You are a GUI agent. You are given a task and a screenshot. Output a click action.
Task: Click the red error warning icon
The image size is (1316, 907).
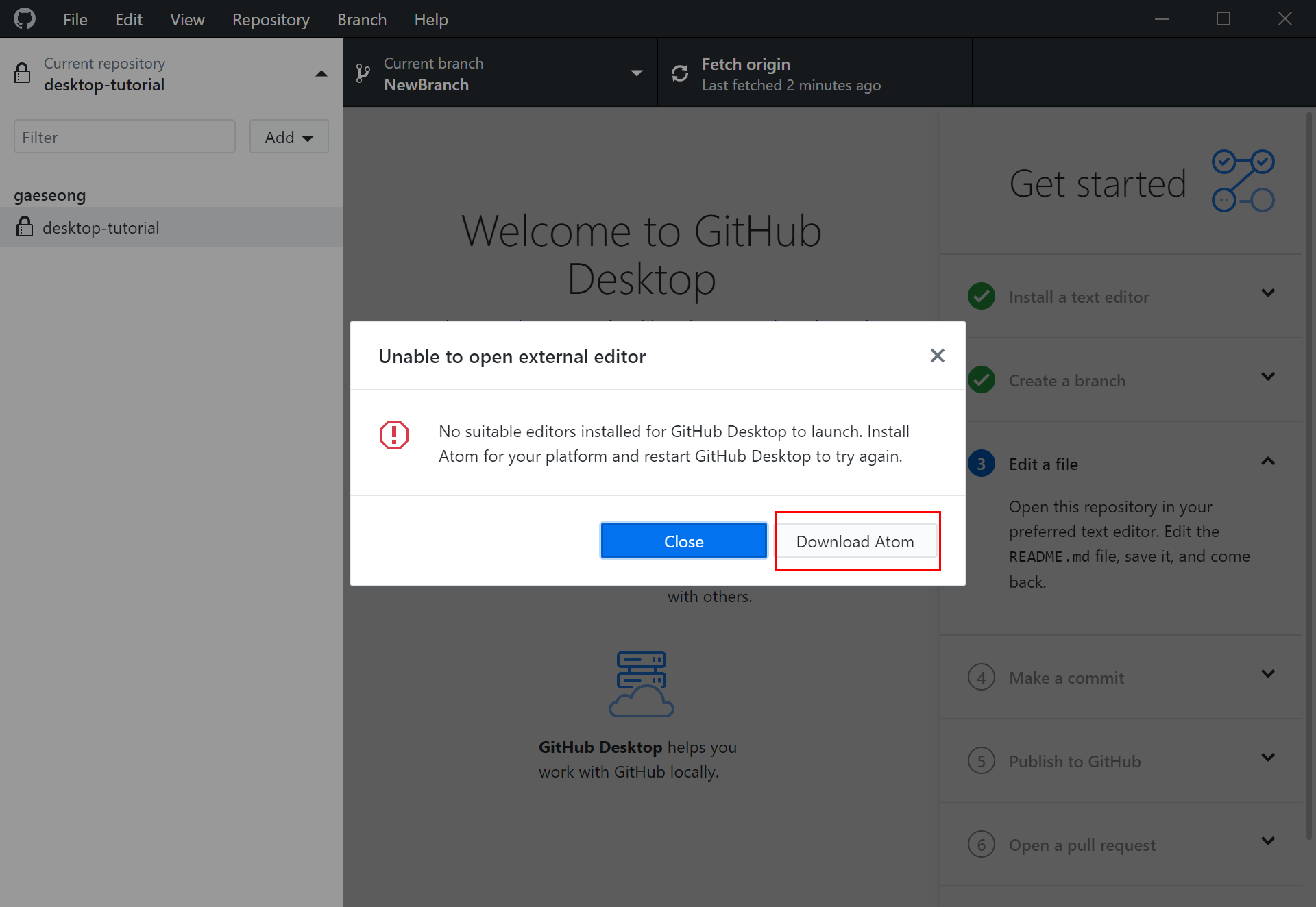click(x=394, y=434)
